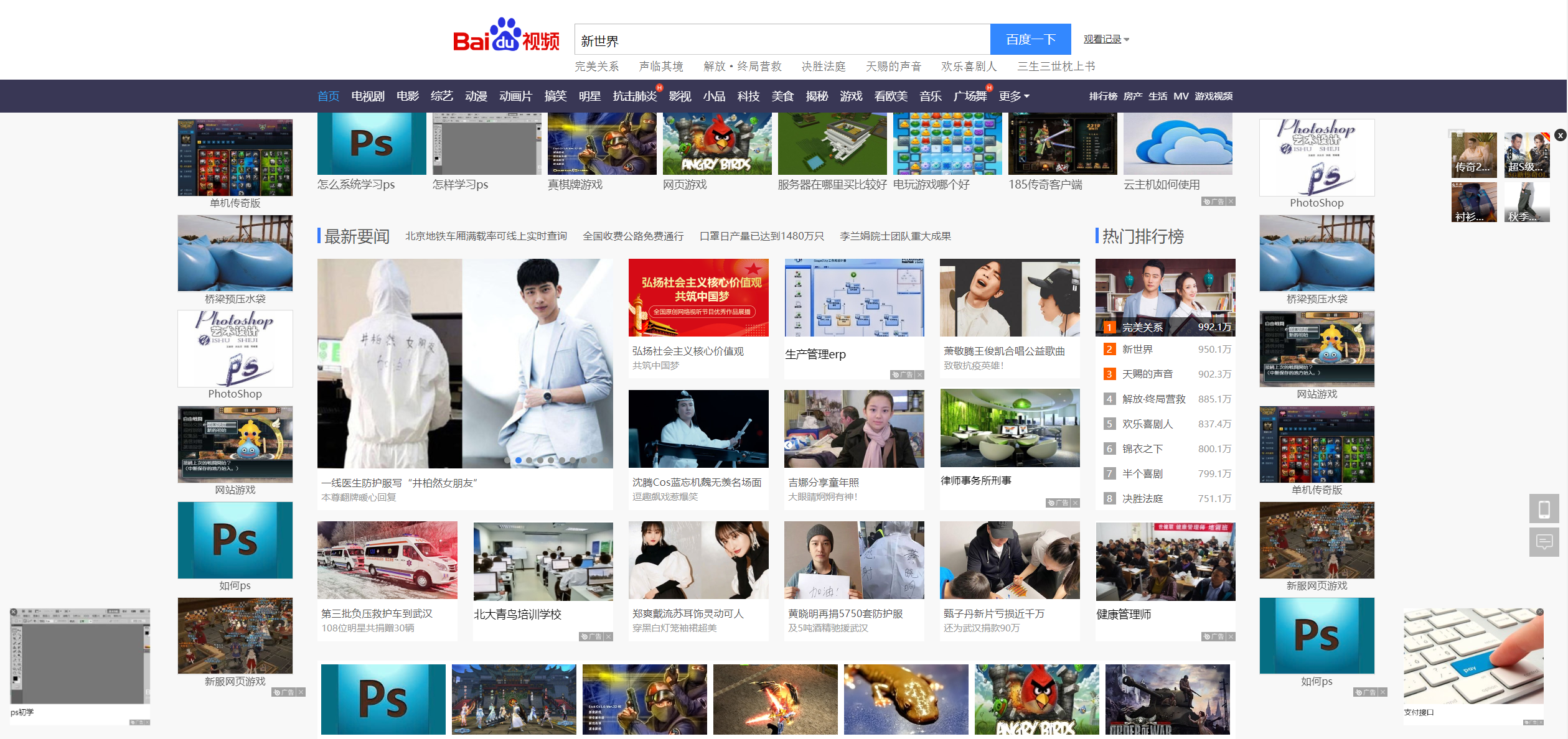The width and height of the screenshot is (1568, 739).
Task: Open the 综艺 tab
Action: (442, 96)
